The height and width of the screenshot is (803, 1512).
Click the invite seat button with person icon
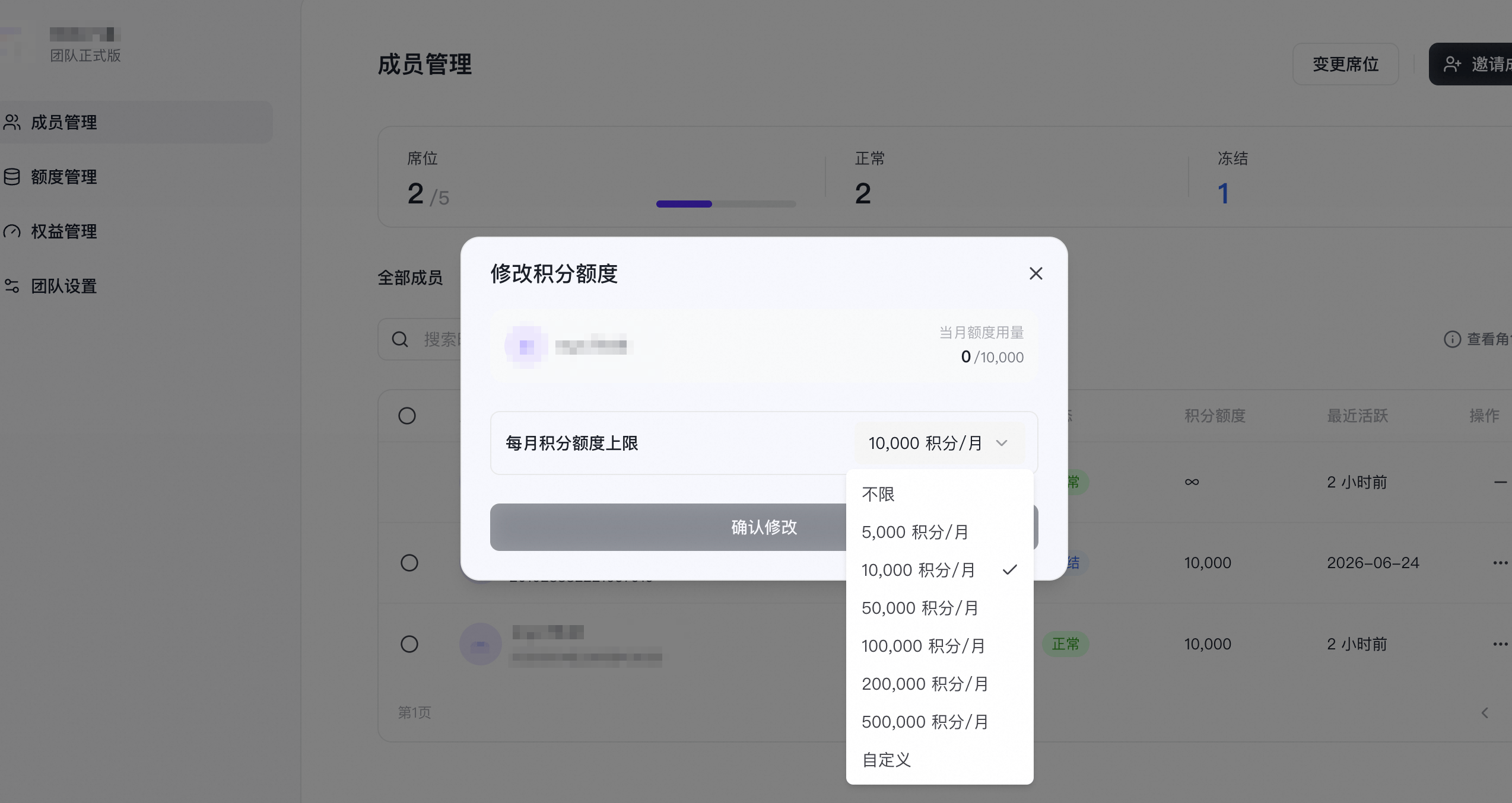coord(1470,64)
